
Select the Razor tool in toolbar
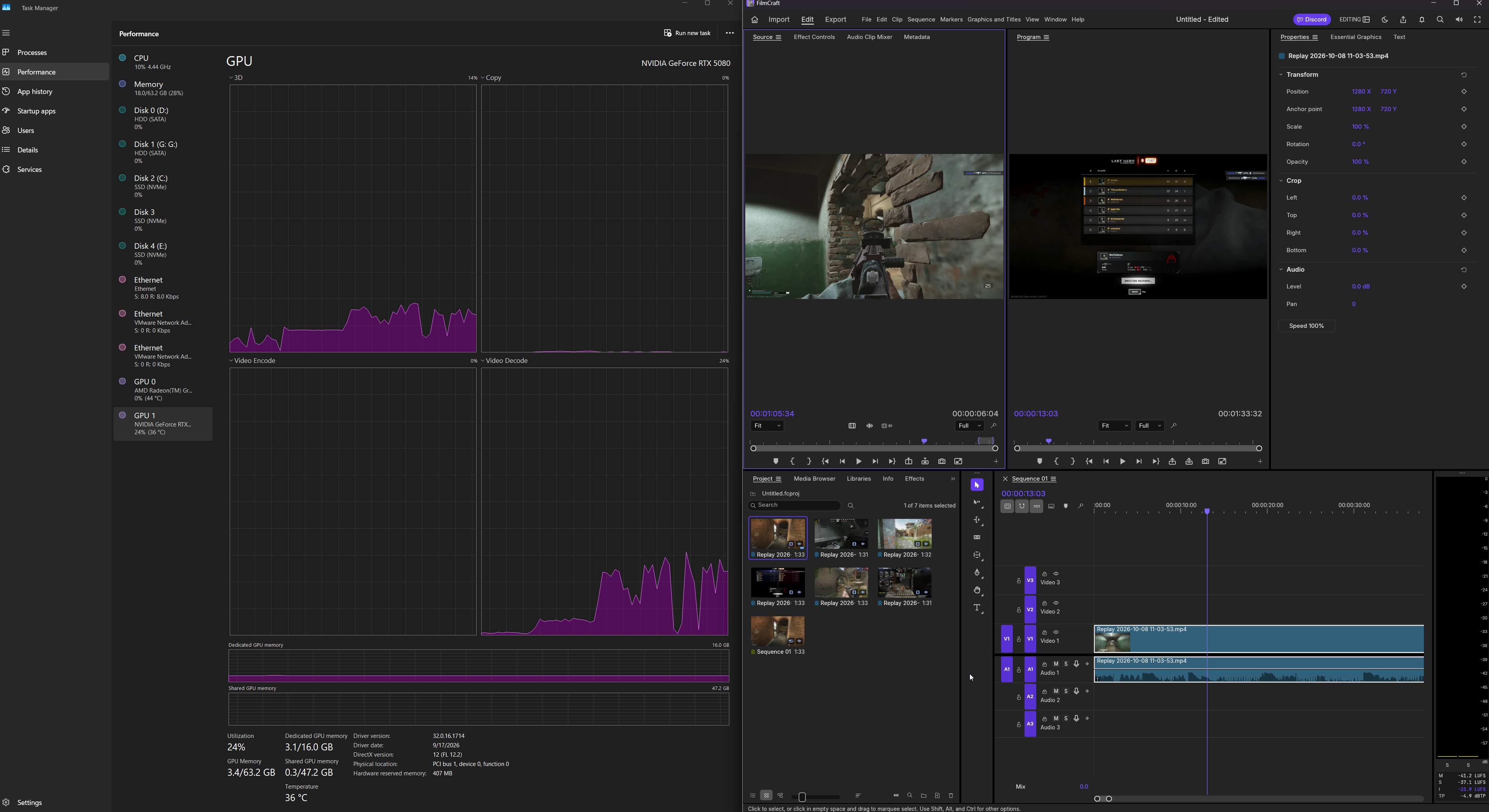[977, 538]
